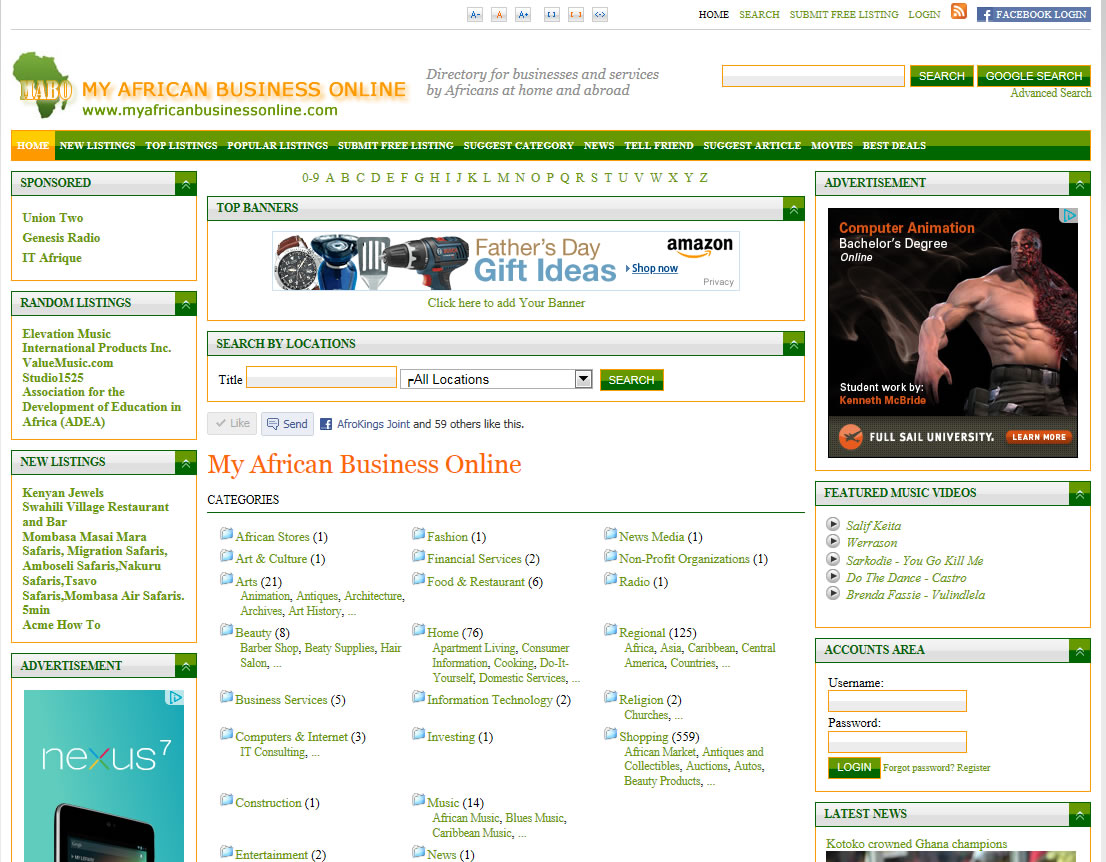Collapse the New Listings panel
Viewport: 1106px width, 862px height.
(x=186, y=463)
